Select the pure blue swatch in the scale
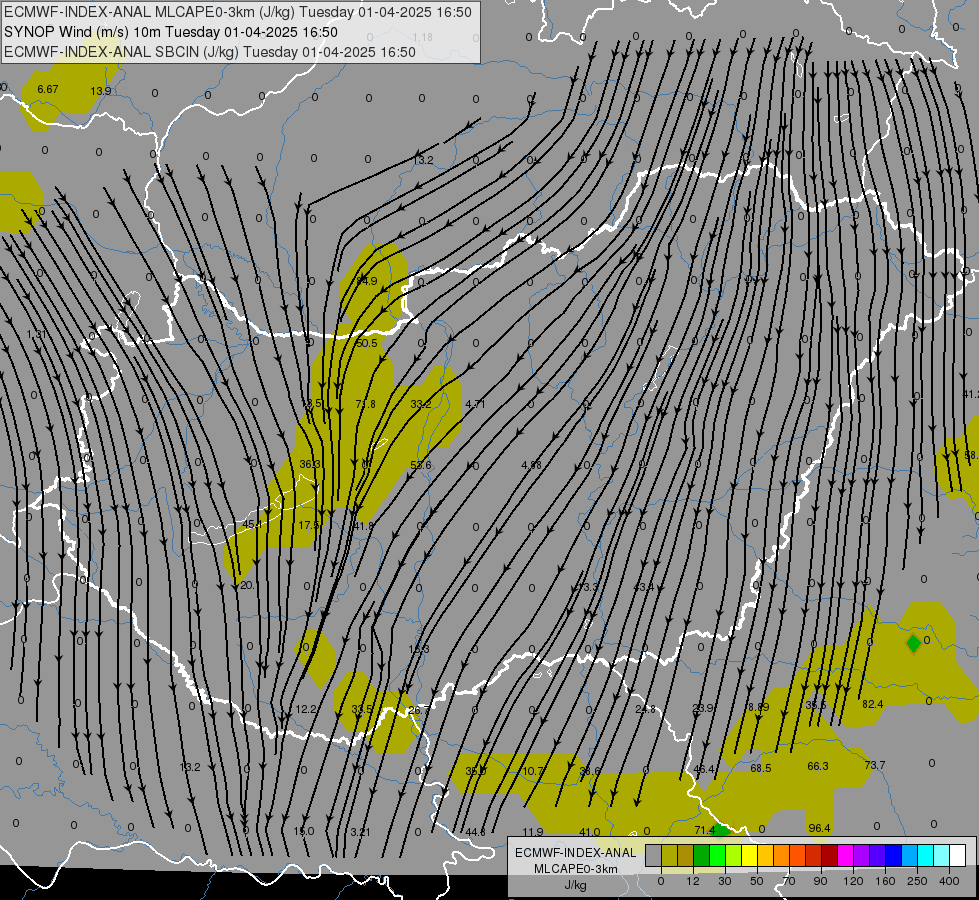 (893, 856)
